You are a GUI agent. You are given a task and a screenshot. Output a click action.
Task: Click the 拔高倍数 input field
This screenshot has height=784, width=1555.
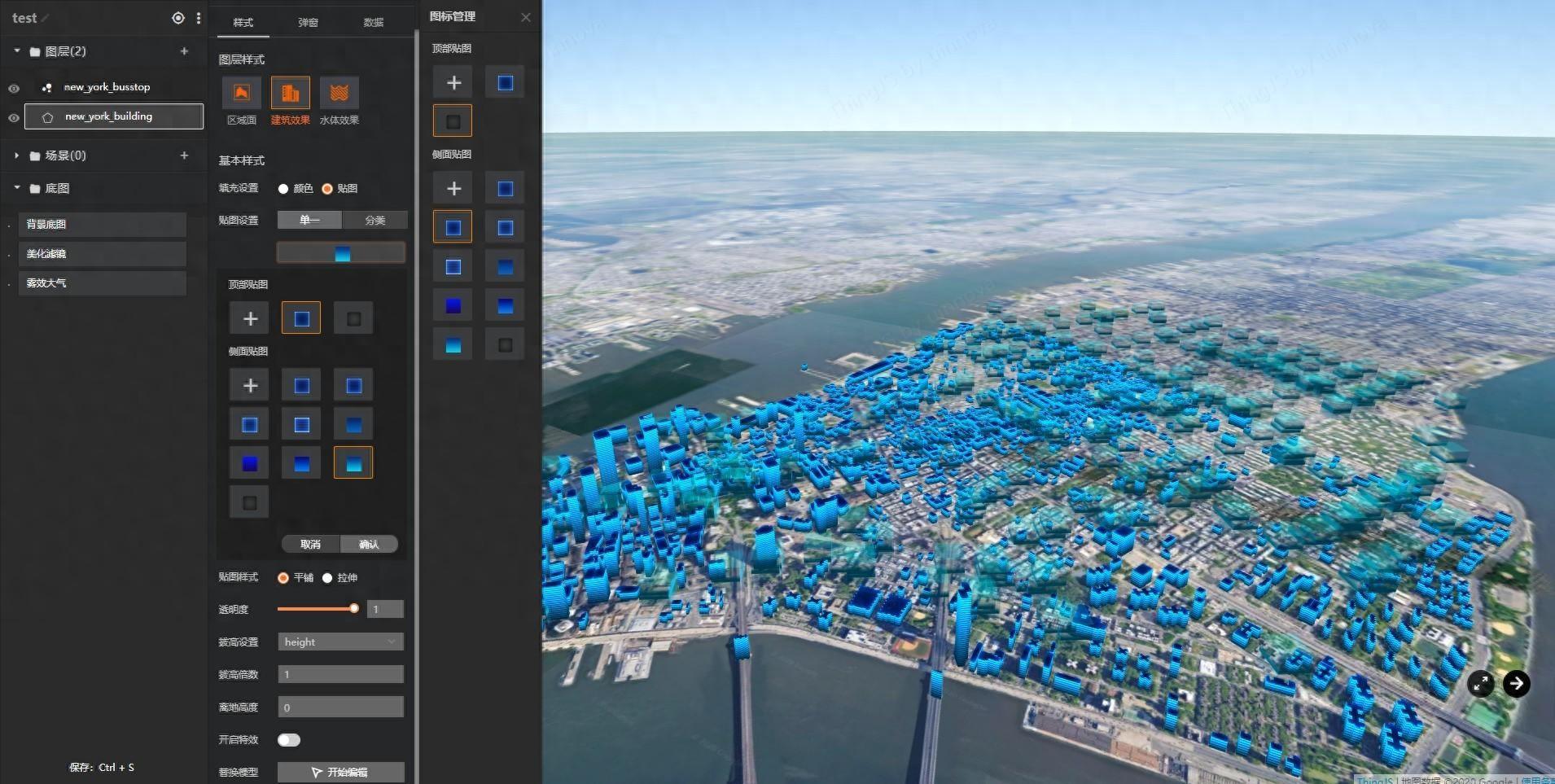[340, 674]
